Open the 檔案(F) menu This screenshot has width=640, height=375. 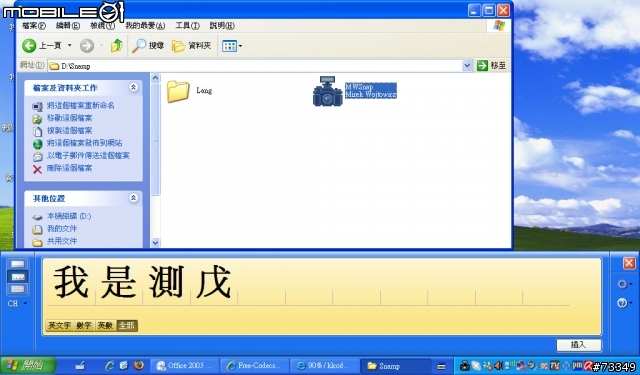point(34,26)
